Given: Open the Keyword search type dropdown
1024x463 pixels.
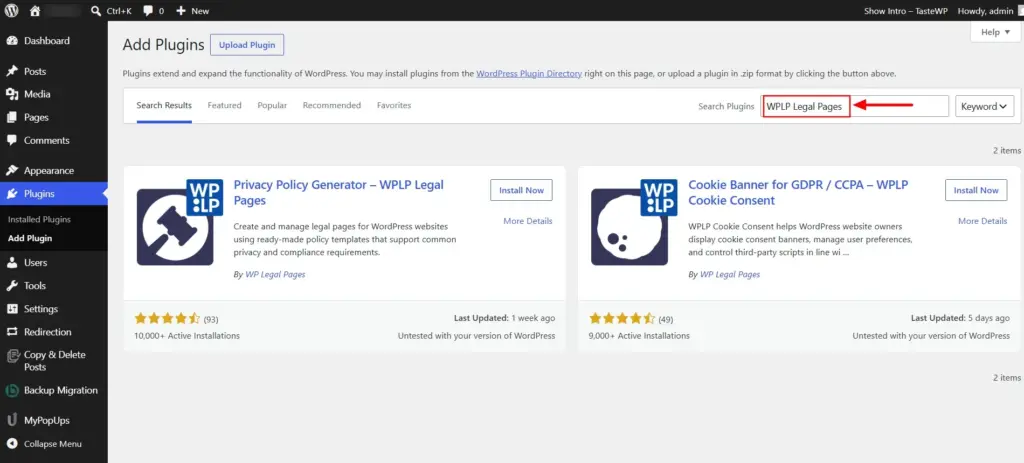Looking at the screenshot, I should click(x=984, y=106).
